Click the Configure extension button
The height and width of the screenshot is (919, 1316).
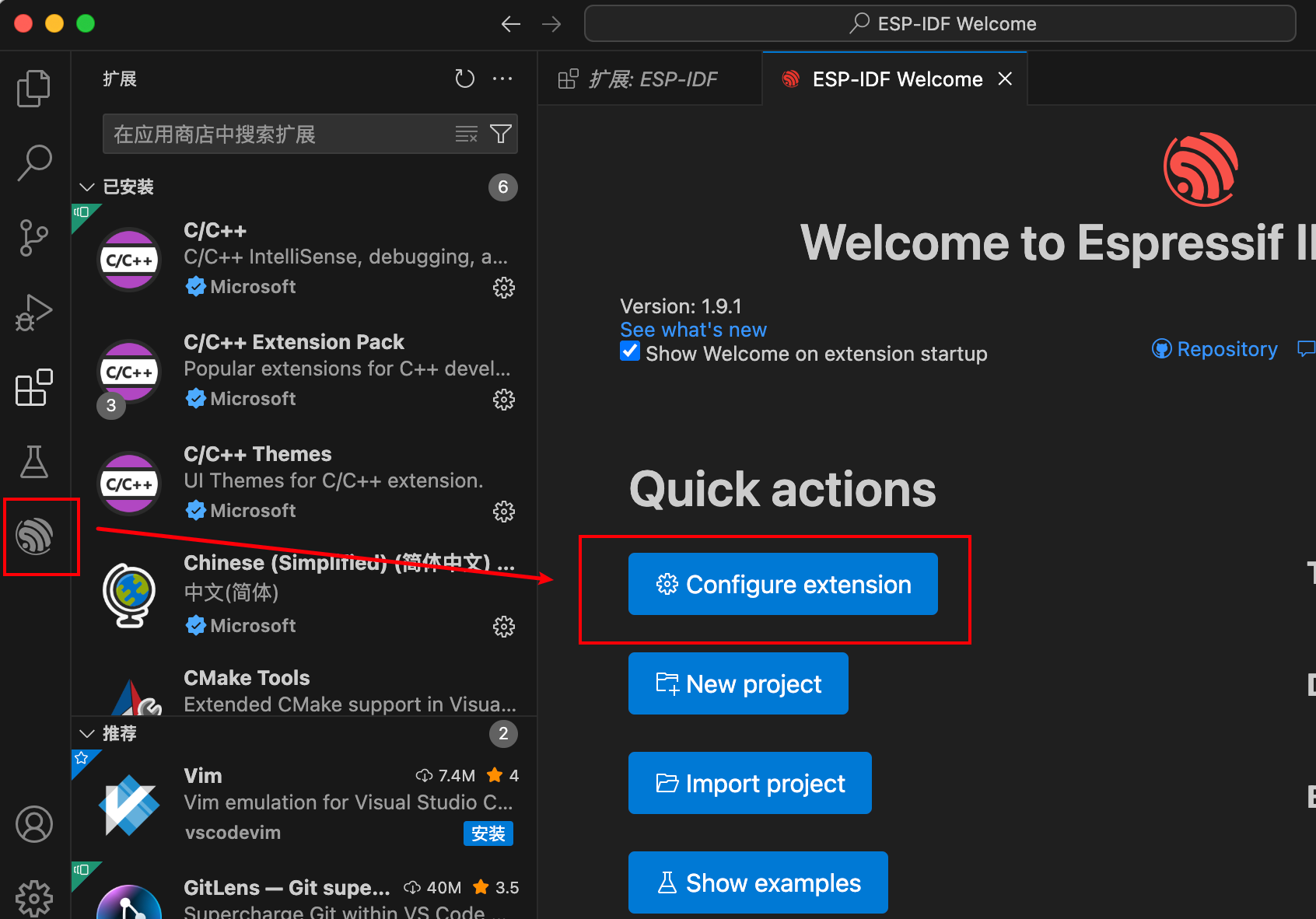[782, 584]
